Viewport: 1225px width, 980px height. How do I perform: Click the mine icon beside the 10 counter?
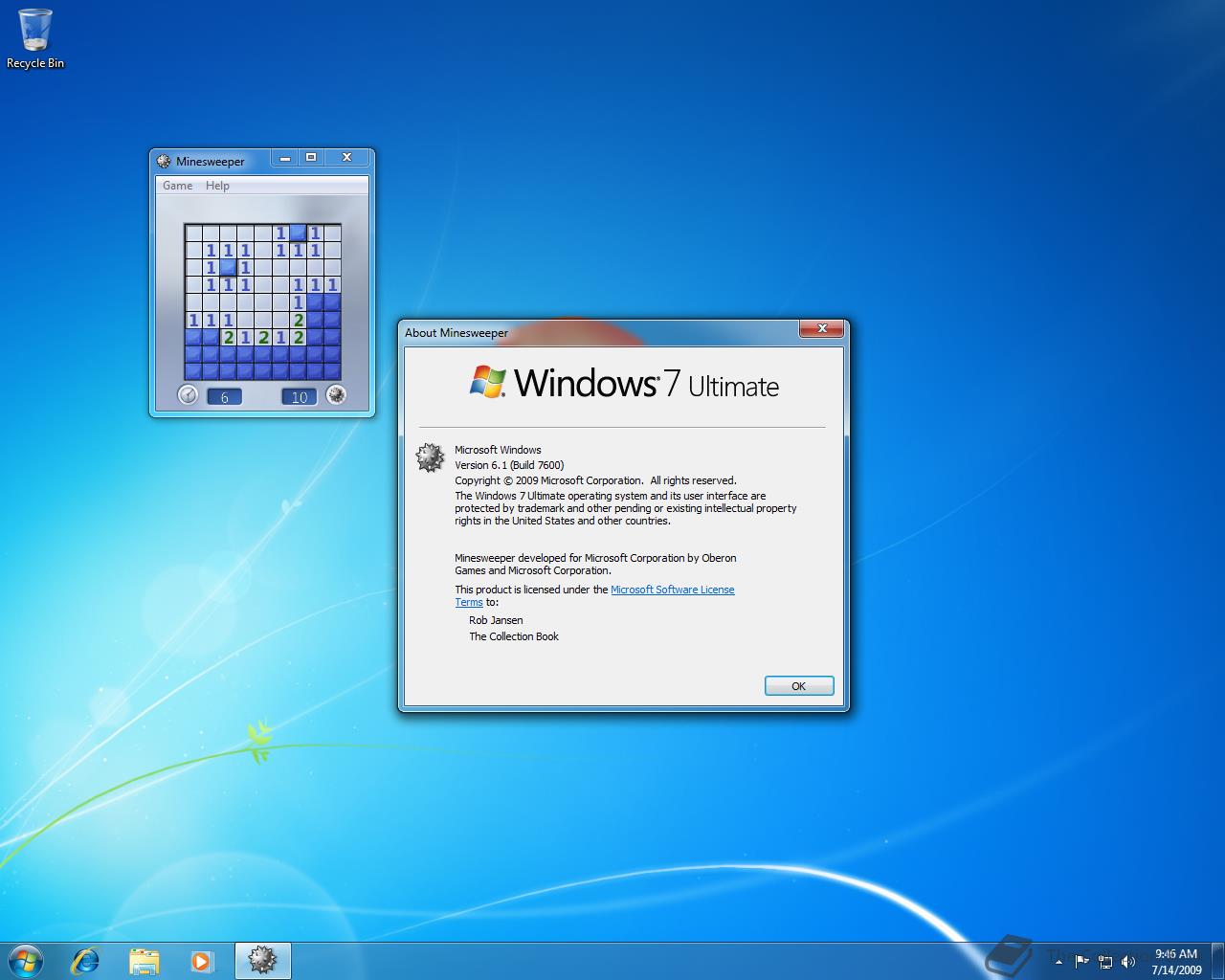pos(336,394)
